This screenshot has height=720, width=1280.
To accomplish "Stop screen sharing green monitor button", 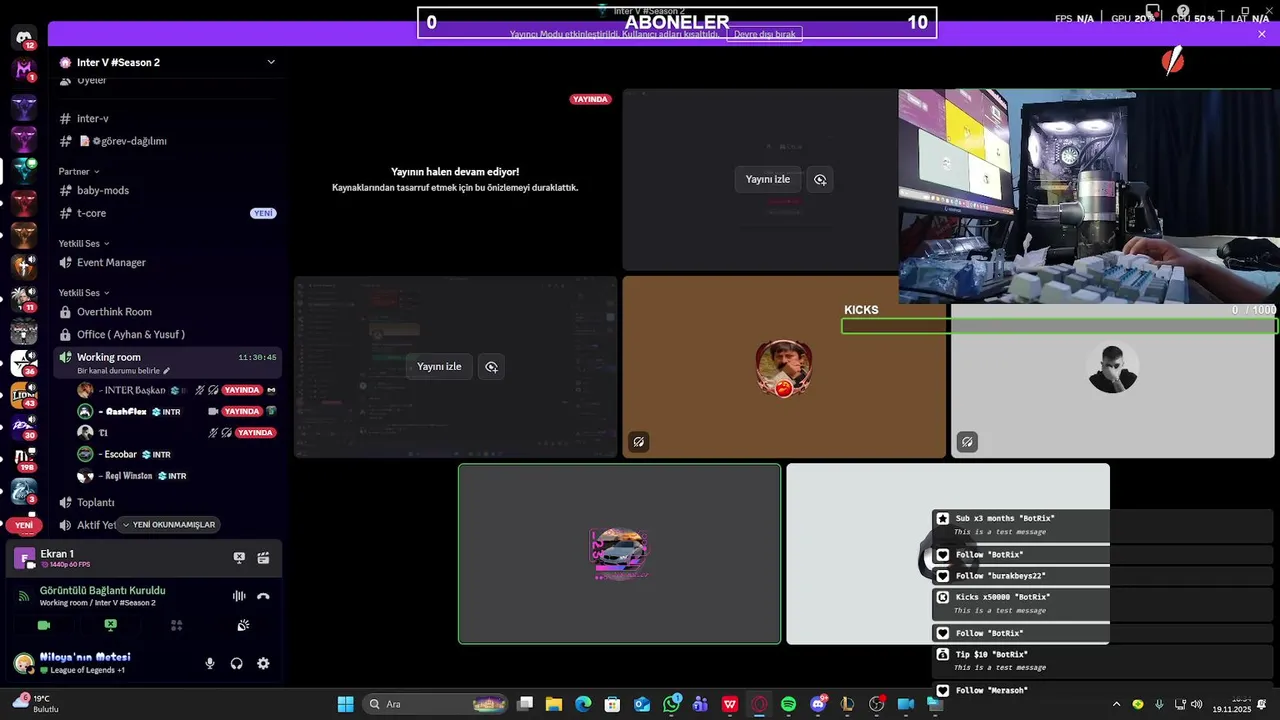I will [x=111, y=625].
